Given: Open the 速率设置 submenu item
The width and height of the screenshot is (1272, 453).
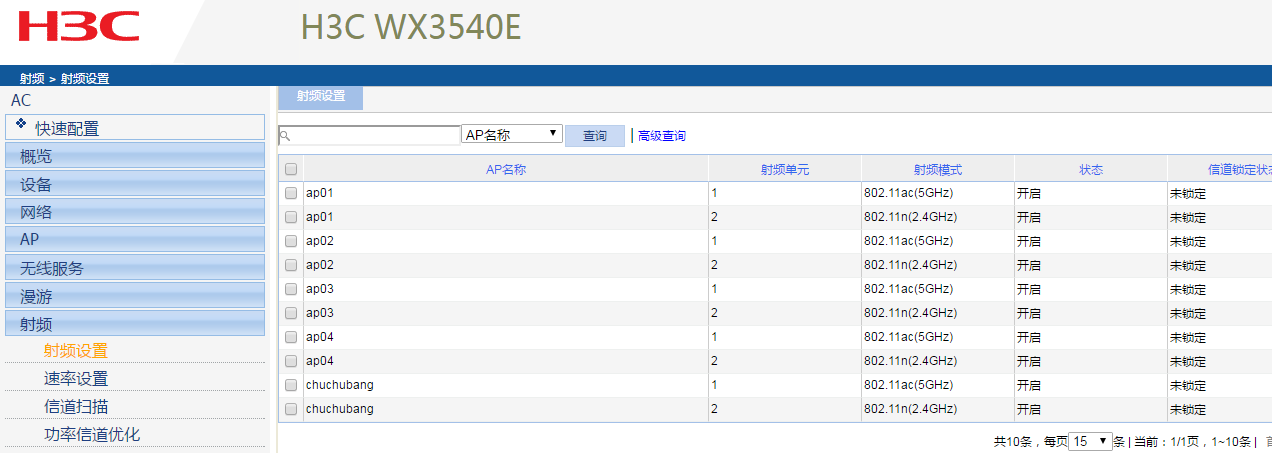Looking at the screenshot, I should pos(75,378).
